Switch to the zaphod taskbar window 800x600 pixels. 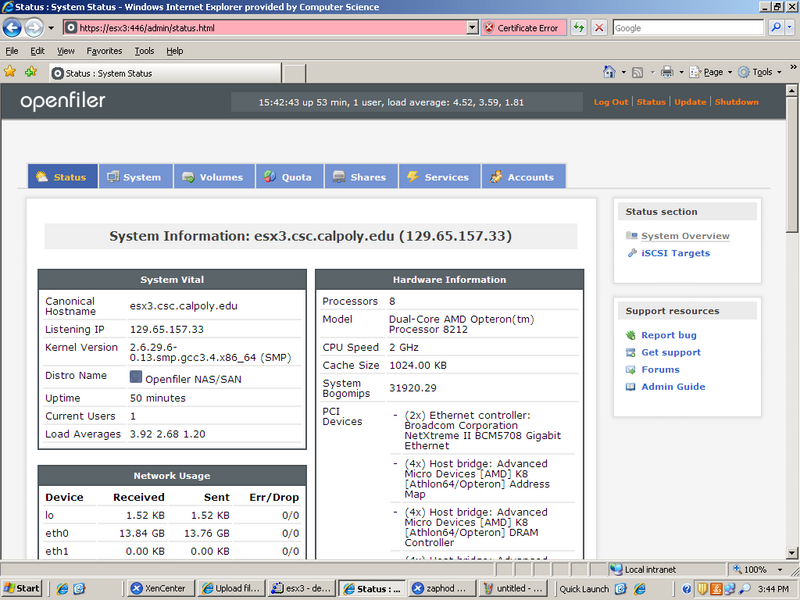441,588
